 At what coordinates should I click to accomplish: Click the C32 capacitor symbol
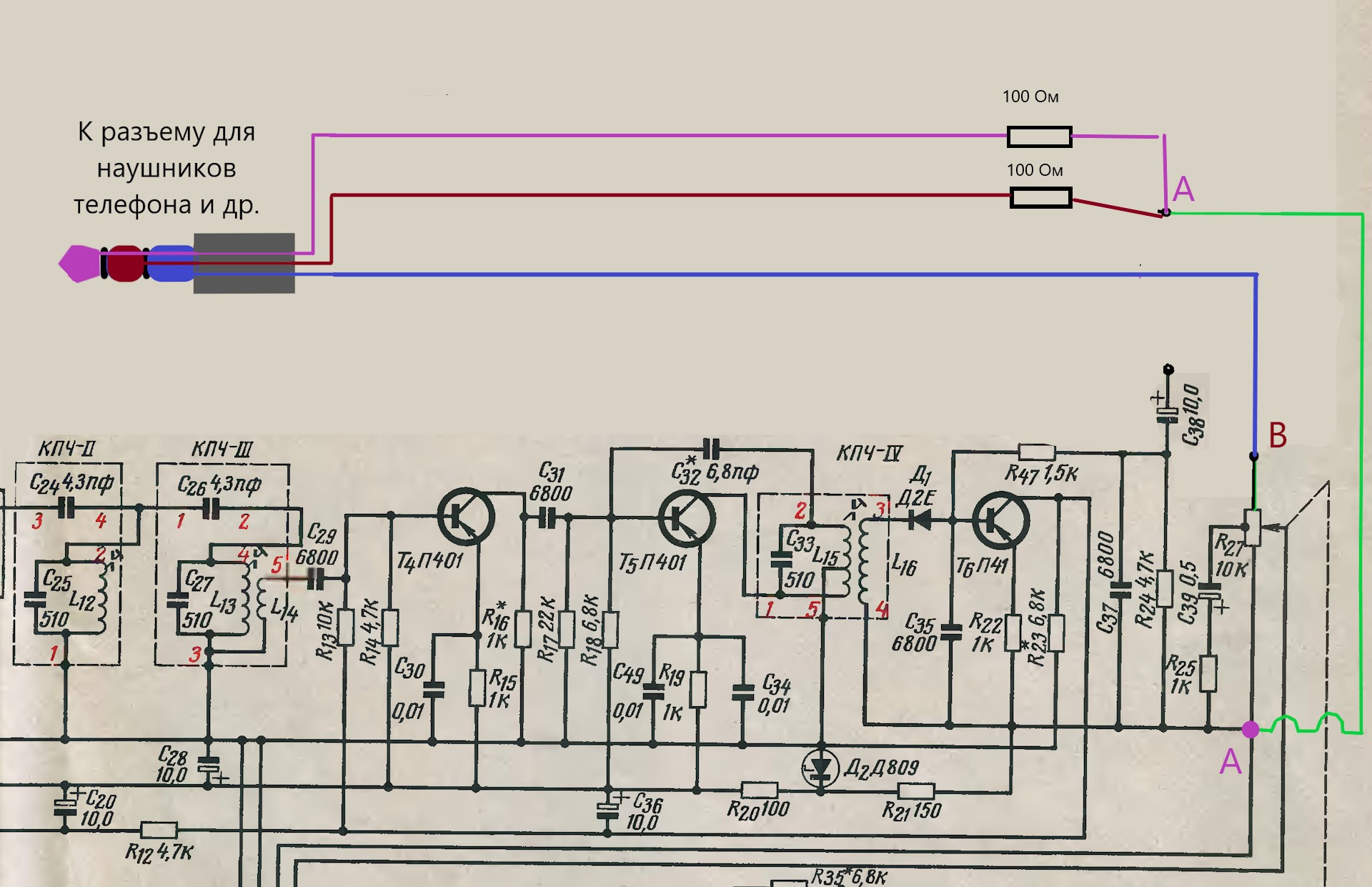(x=712, y=449)
